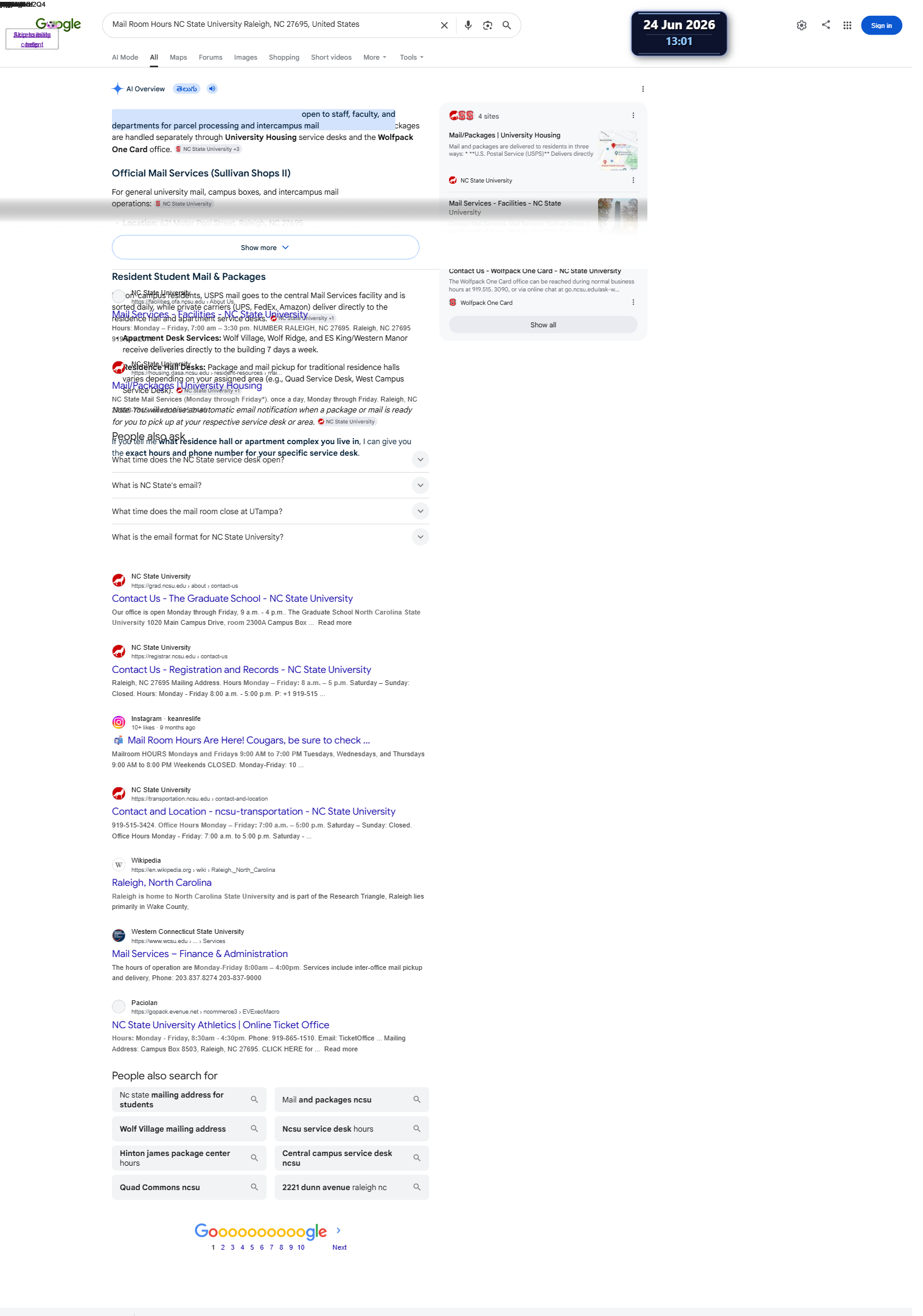Click the favicon beside the grad.ncsu.edu result
Screen dimensions: 923x1316
(119, 580)
